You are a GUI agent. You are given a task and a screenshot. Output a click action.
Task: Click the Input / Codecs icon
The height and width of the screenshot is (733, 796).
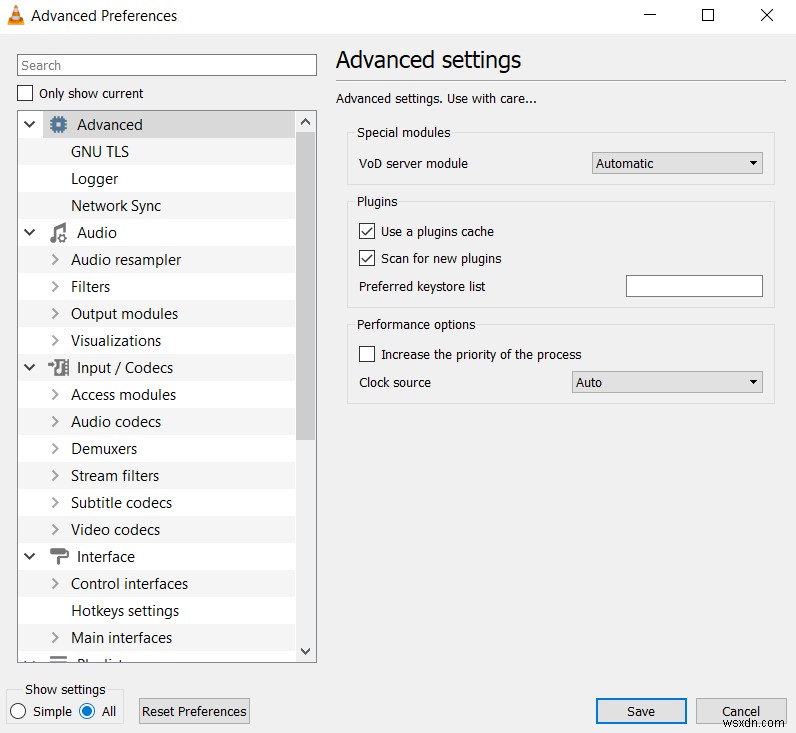(58, 368)
